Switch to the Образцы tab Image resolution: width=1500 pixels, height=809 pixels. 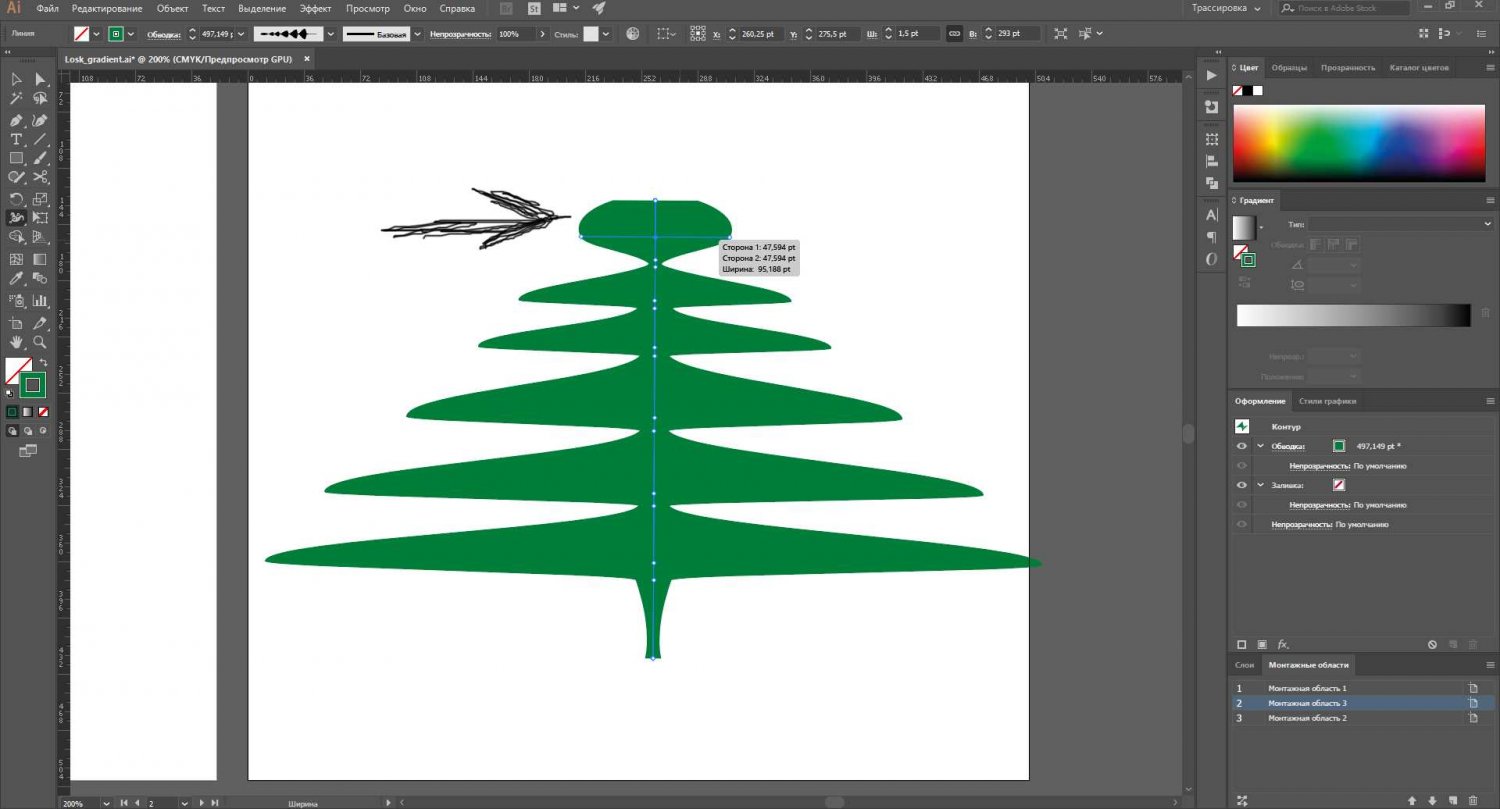coord(1289,68)
